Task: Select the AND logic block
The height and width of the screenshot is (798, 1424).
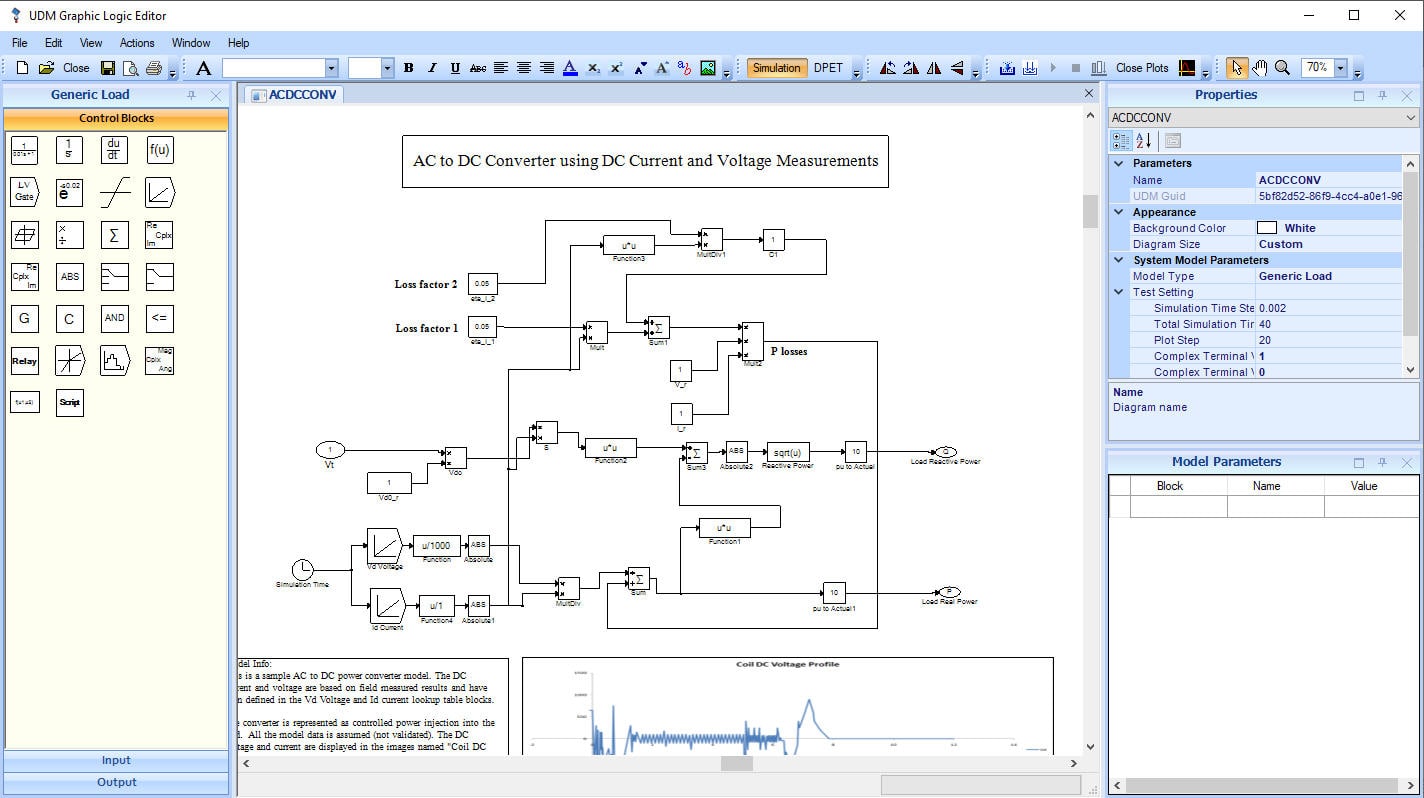Action: click(x=114, y=318)
